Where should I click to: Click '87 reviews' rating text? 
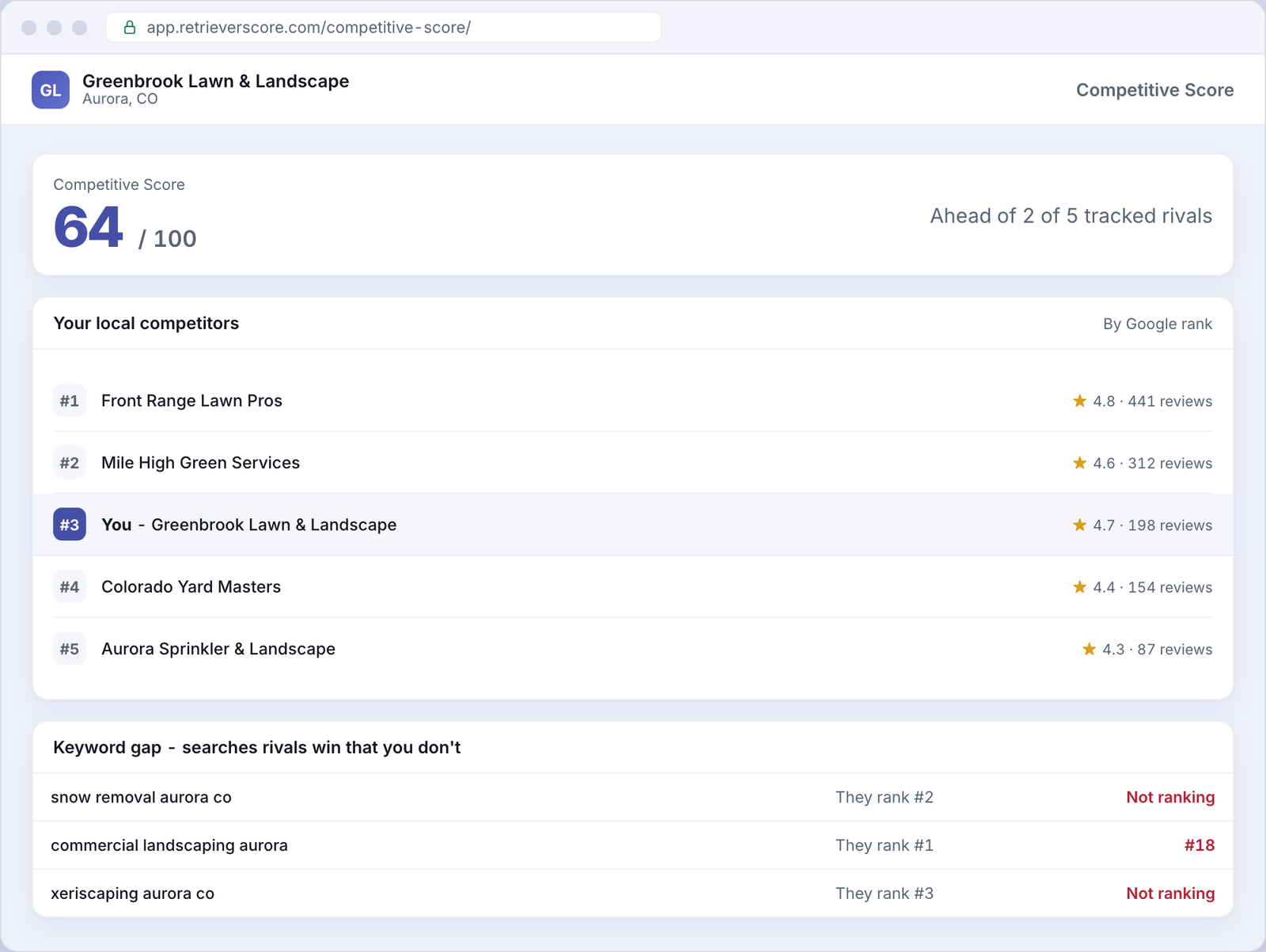[1175, 649]
